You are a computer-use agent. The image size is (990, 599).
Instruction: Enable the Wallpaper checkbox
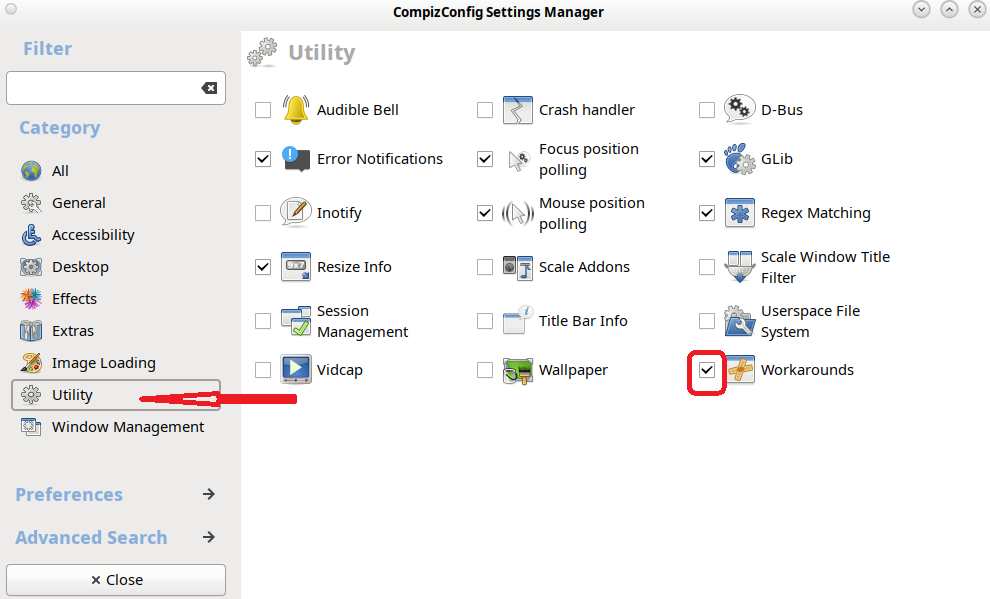coord(485,370)
